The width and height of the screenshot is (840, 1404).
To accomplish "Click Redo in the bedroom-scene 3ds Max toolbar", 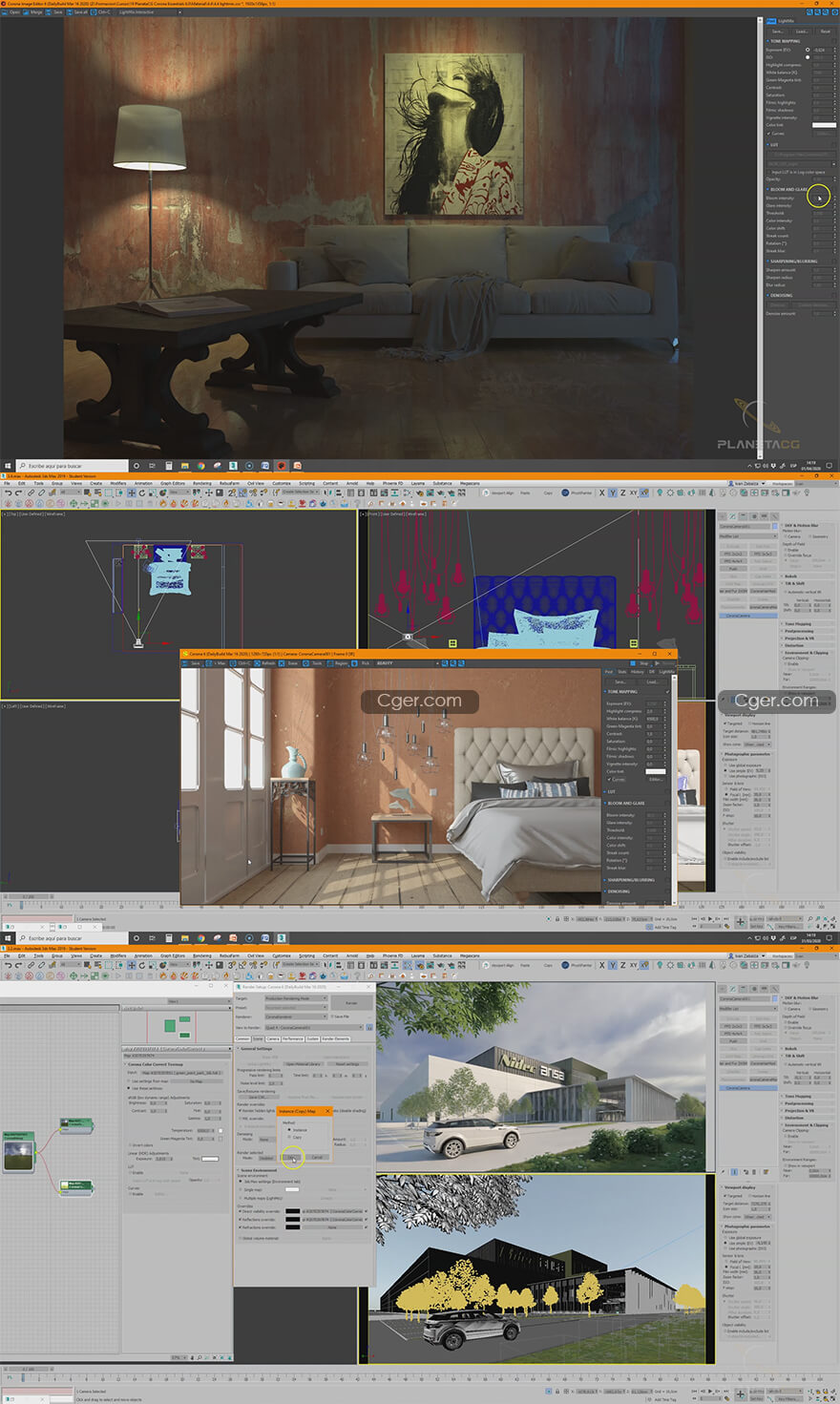I will [x=18, y=492].
